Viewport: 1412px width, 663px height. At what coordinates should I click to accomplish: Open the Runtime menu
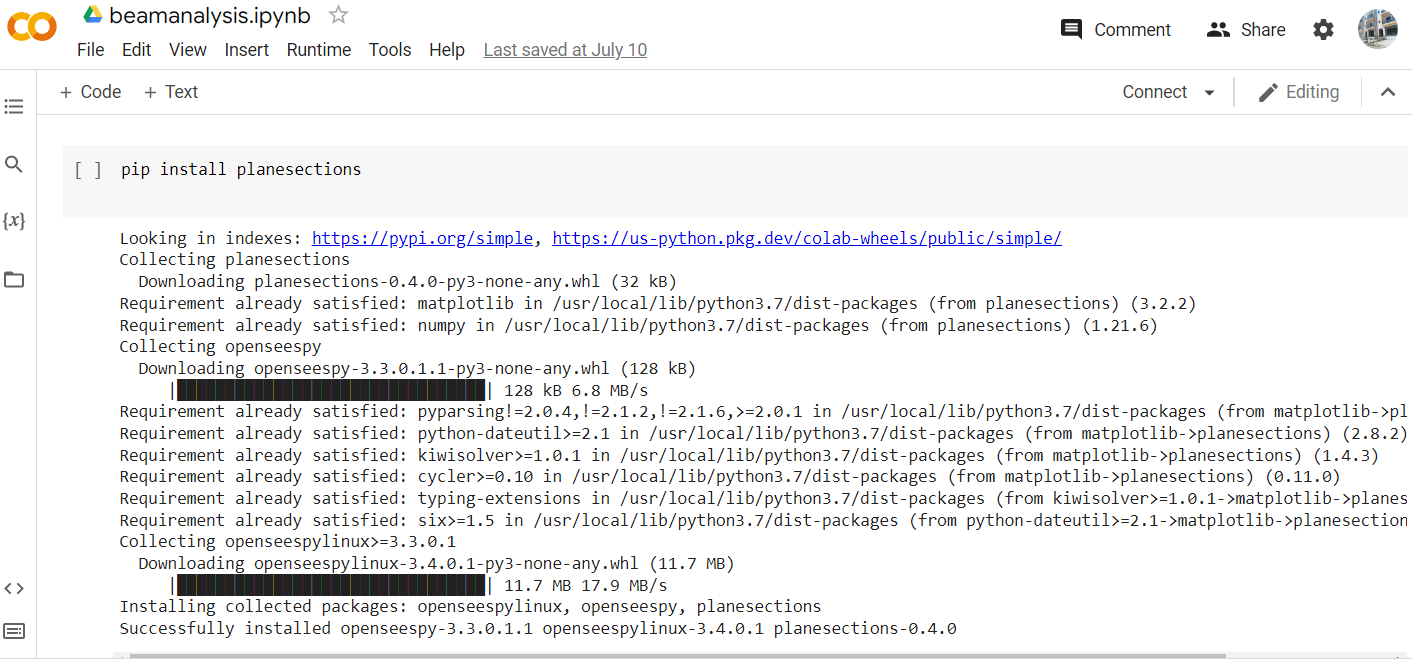coord(318,49)
